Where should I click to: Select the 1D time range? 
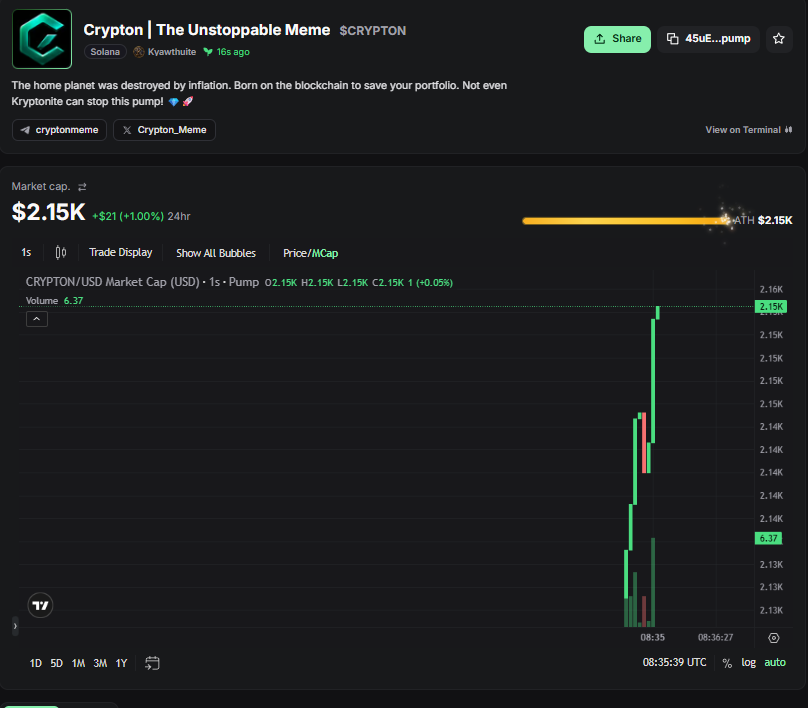[x=36, y=663]
